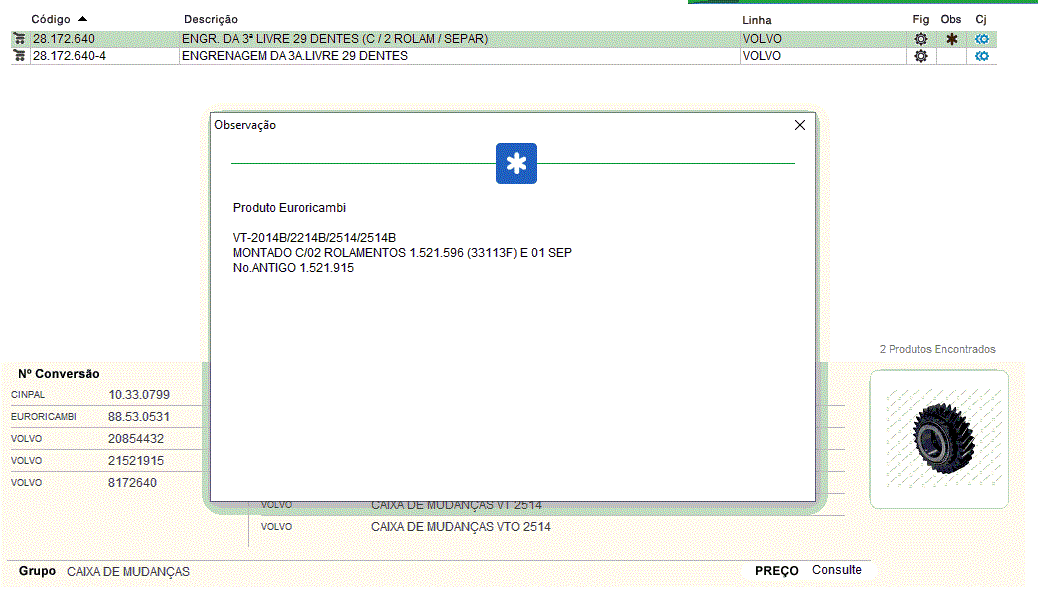Click the VOLVO conversion number 20854432
Screen dimensions: 1038x599
coord(136,439)
